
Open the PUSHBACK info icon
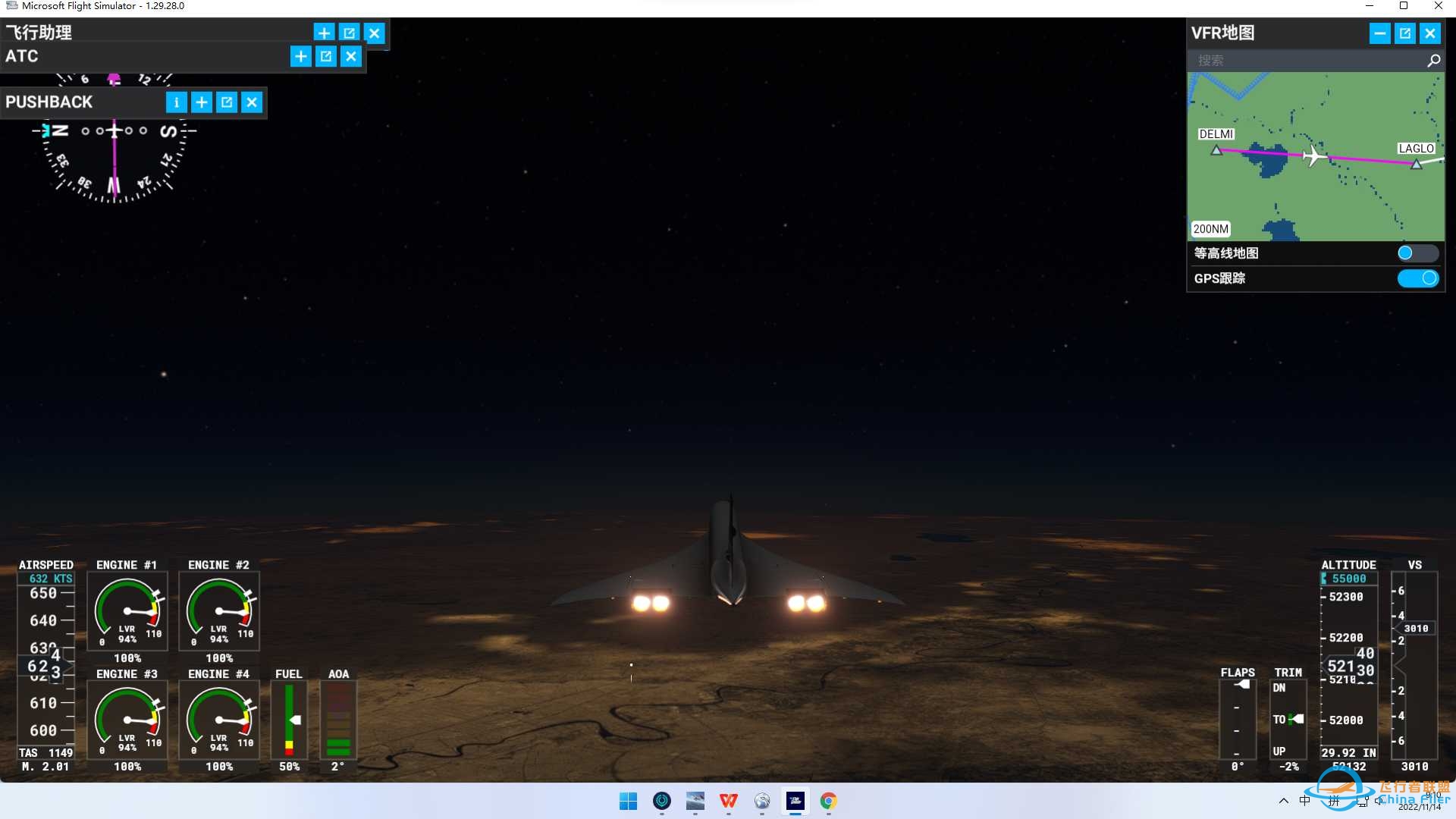click(x=176, y=102)
